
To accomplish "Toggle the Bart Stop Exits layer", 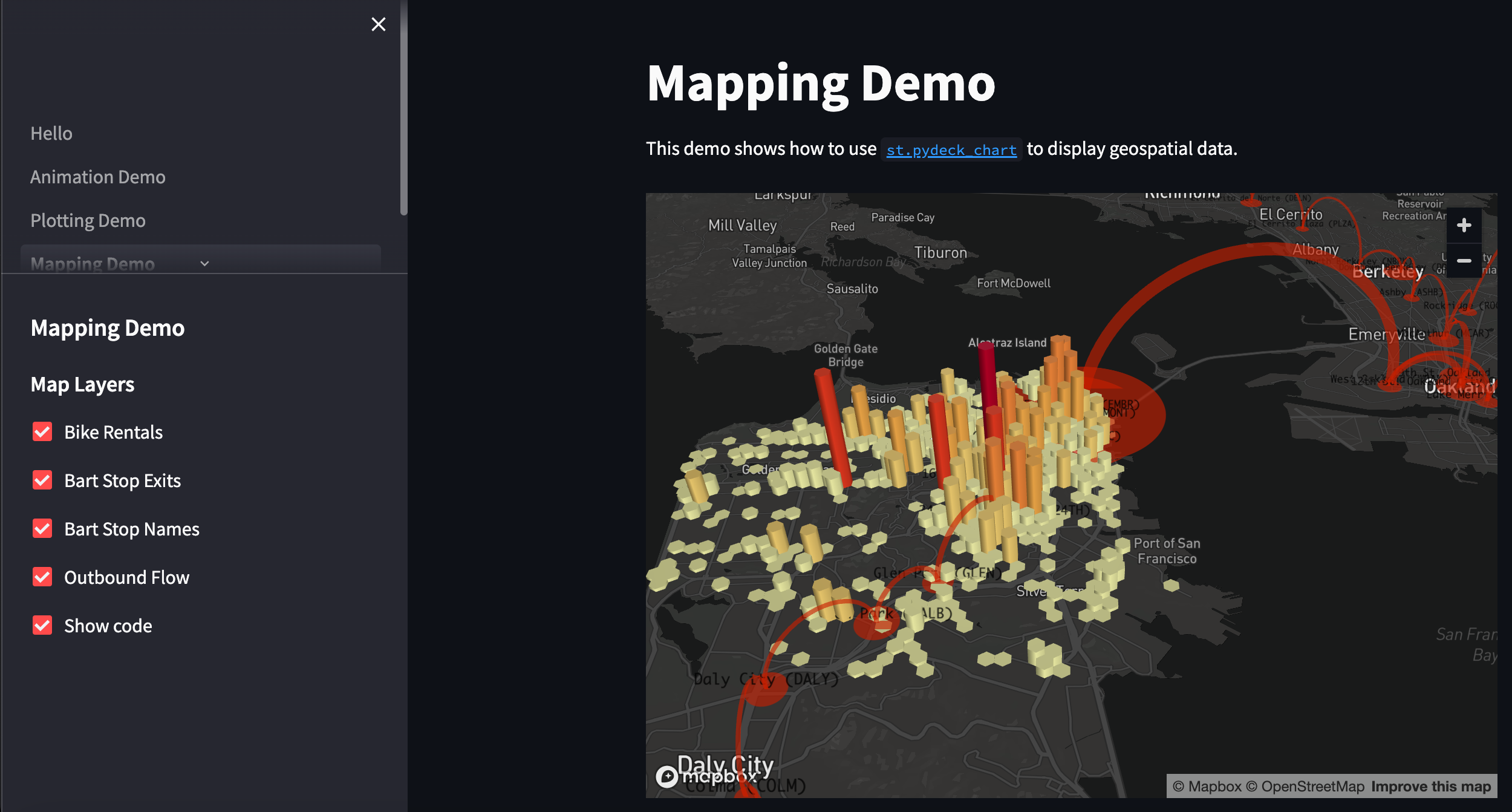I will [42, 480].
